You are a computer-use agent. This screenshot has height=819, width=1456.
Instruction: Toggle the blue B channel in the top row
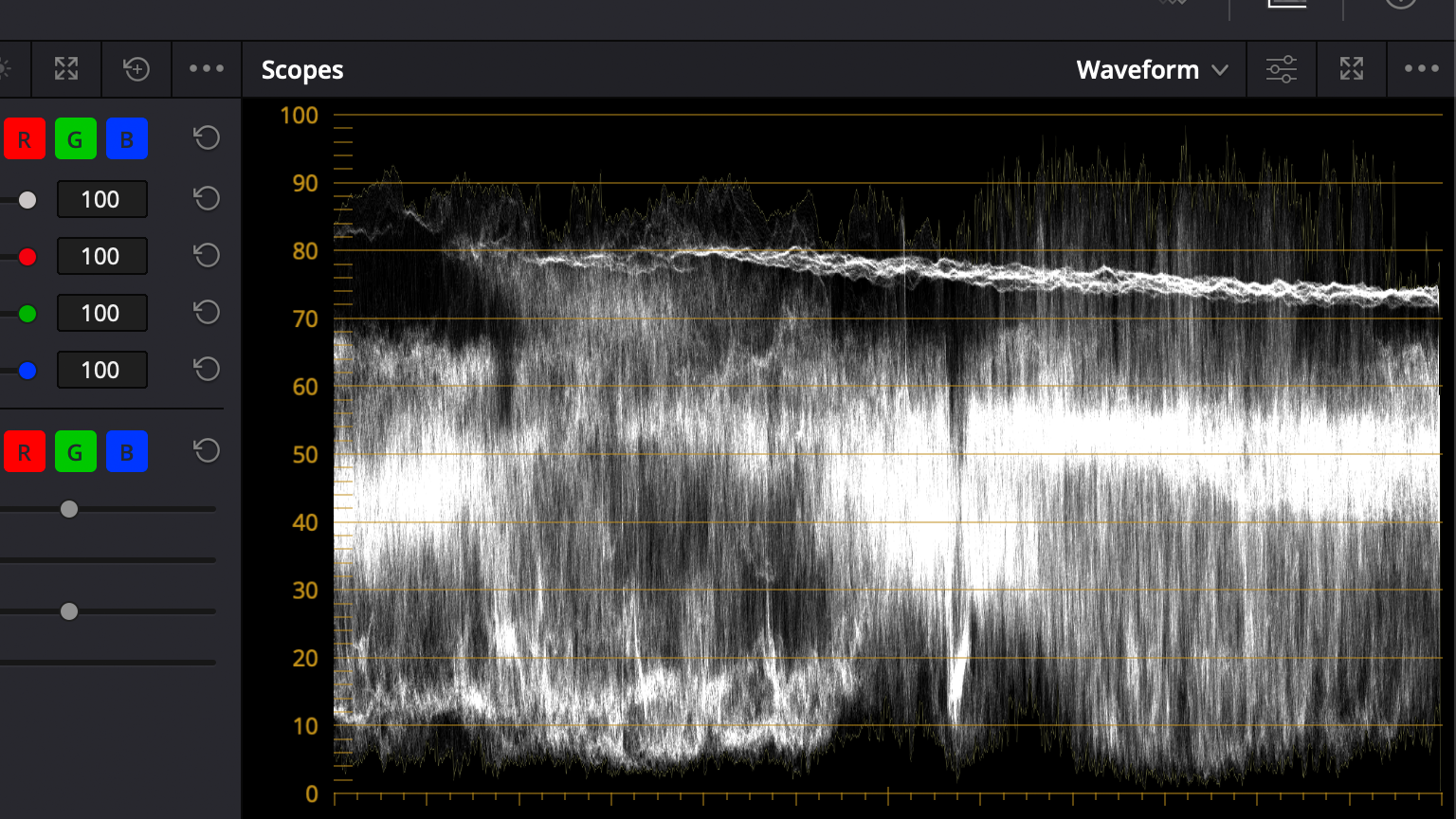126,139
